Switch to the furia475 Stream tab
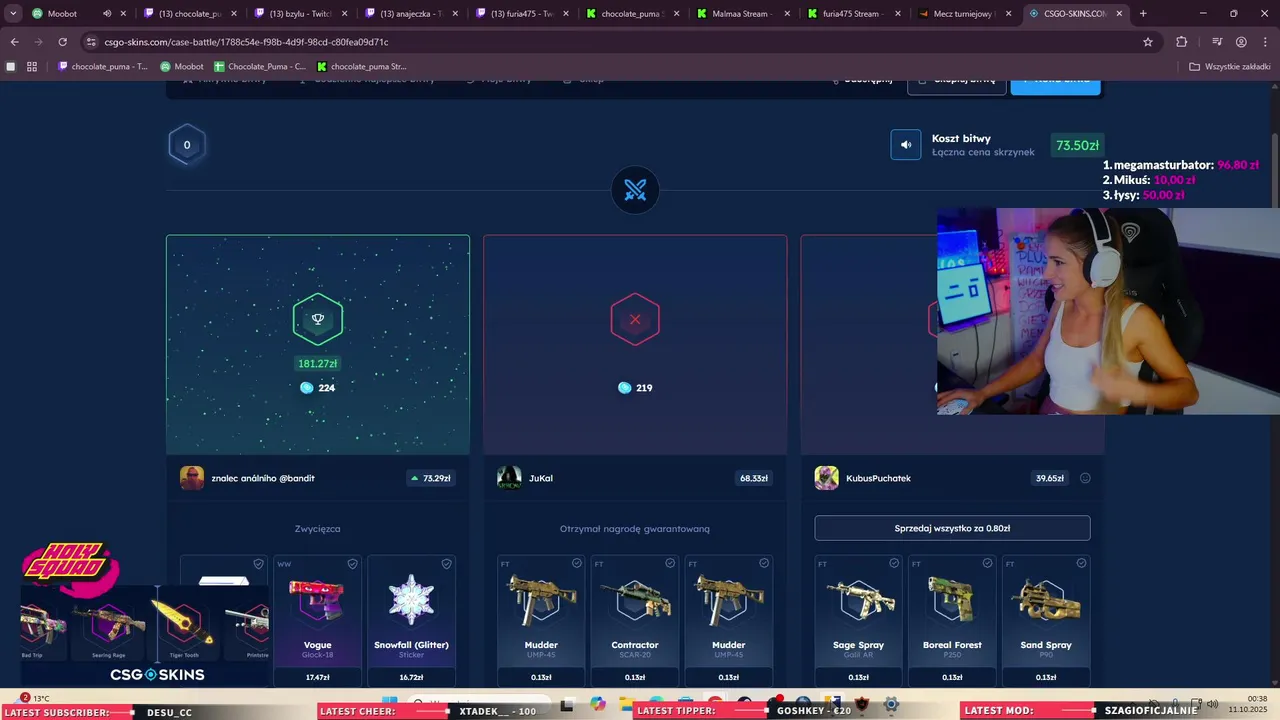The height and width of the screenshot is (720, 1280). tap(852, 14)
